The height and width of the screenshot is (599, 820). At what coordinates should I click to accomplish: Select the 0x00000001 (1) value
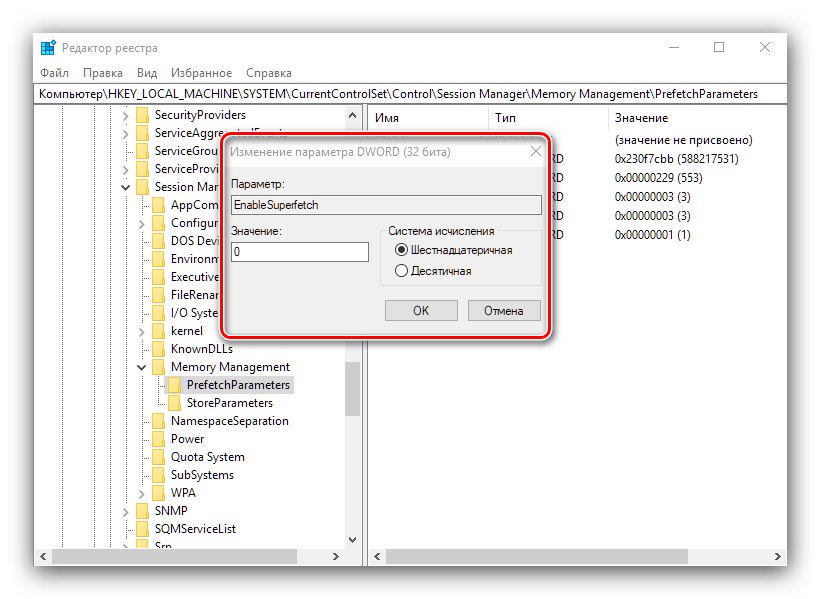(653, 235)
